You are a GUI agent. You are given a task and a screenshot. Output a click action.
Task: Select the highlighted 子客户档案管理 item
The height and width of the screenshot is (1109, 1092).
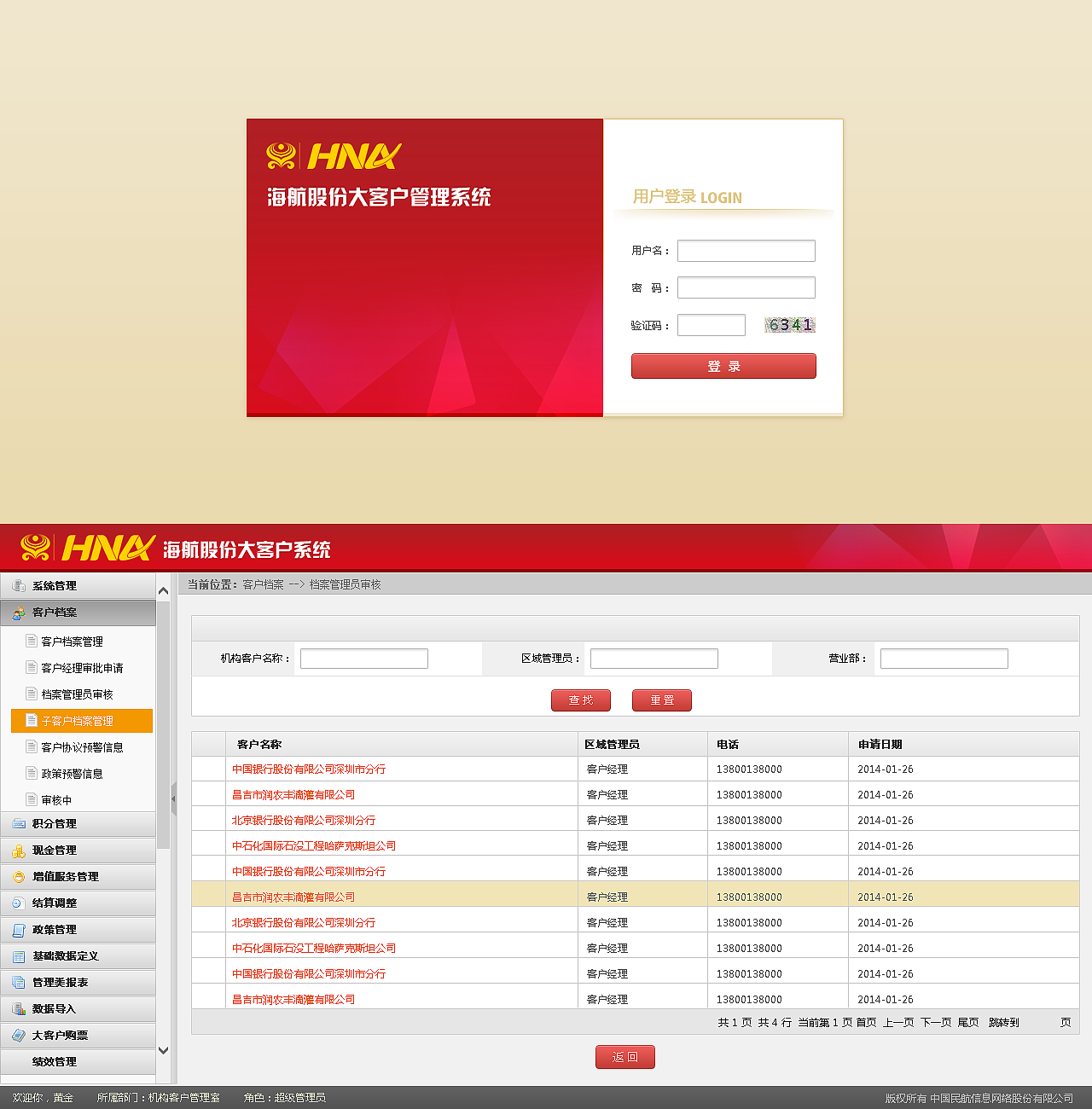click(x=82, y=721)
